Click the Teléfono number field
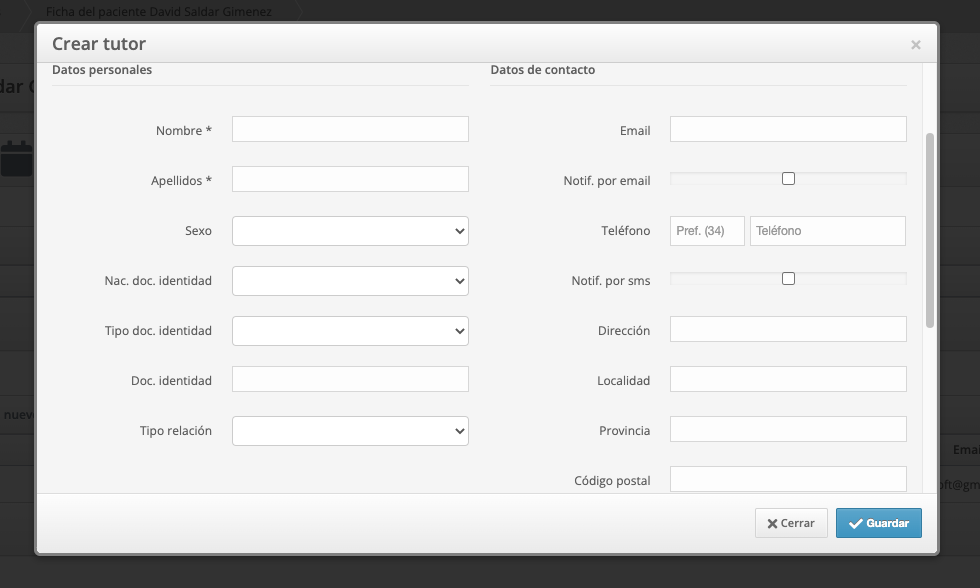980x588 pixels. click(828, 231)
